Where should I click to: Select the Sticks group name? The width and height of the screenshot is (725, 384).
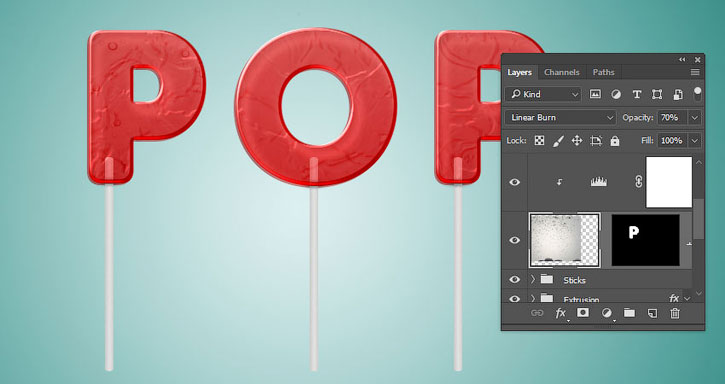pos(574,280)
